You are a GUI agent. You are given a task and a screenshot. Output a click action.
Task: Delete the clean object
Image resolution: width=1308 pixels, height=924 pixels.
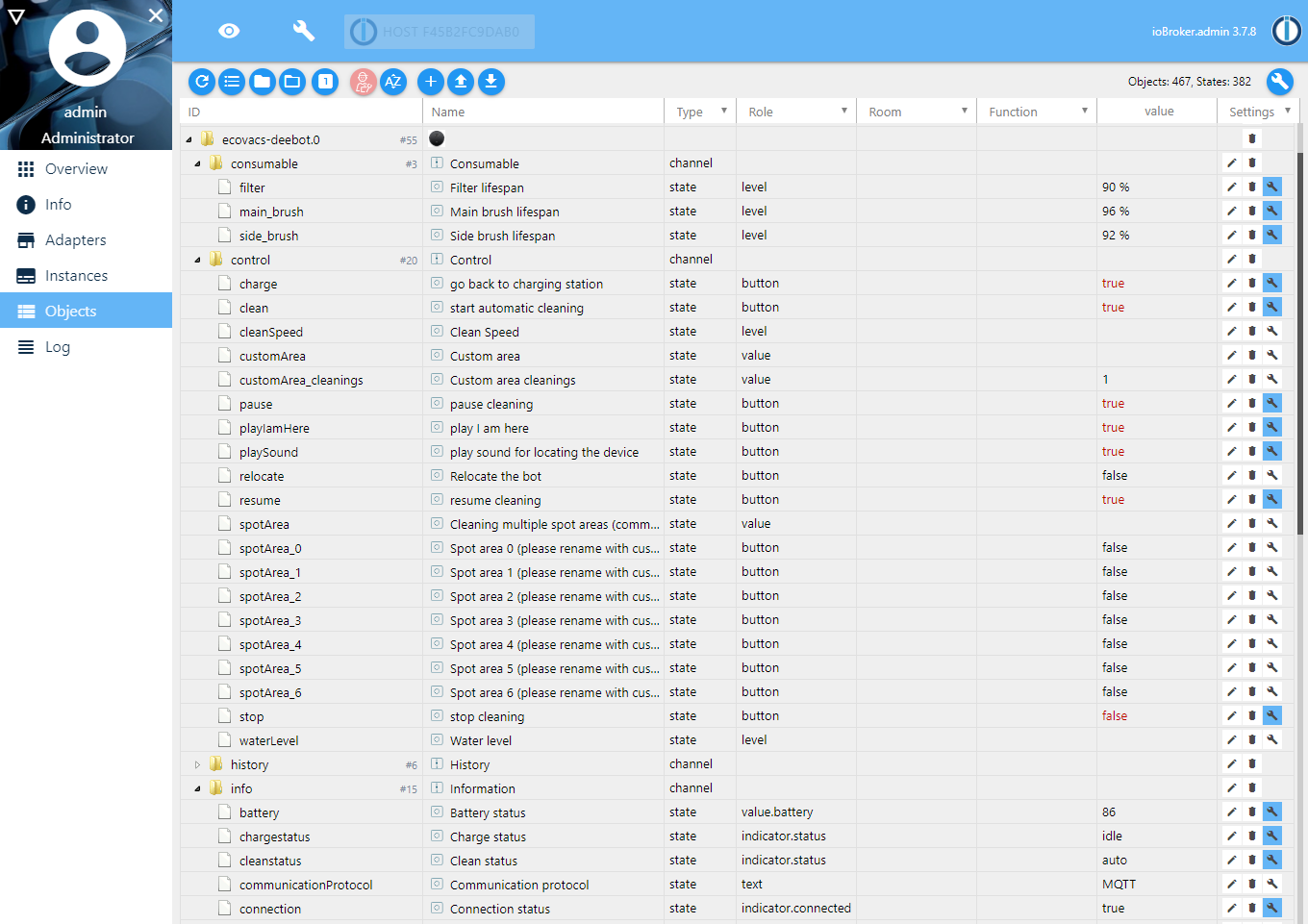(x=1252, y=308)
